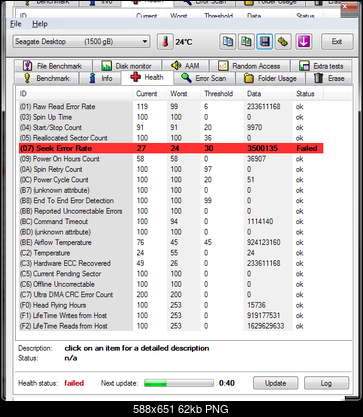Open the File menu
363x417 pixels.
tap(16, 24)
